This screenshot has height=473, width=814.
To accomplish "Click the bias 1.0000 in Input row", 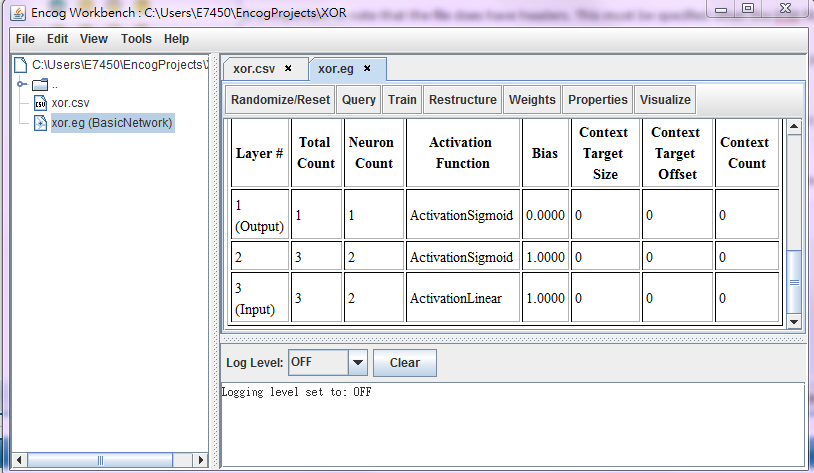I will [545, 299].
